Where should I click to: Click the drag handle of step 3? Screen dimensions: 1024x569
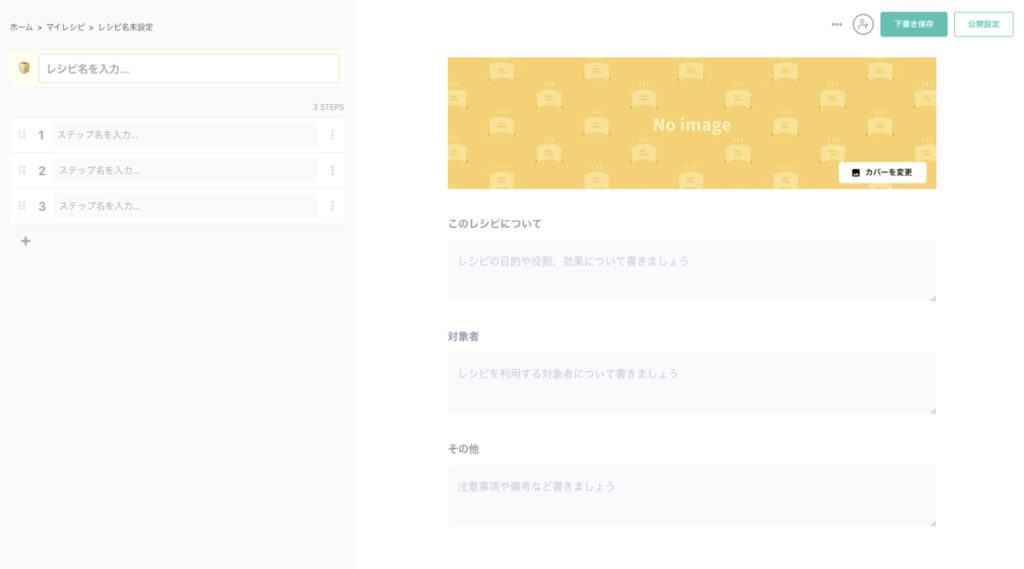click(22, 206)
